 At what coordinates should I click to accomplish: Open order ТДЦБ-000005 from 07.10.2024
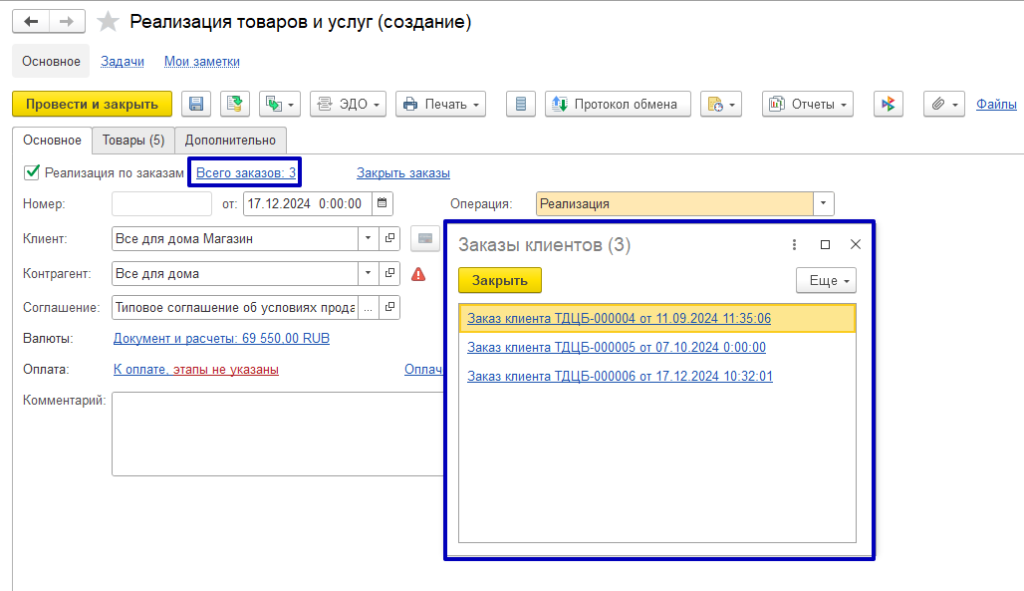click(x=616, y=347)
